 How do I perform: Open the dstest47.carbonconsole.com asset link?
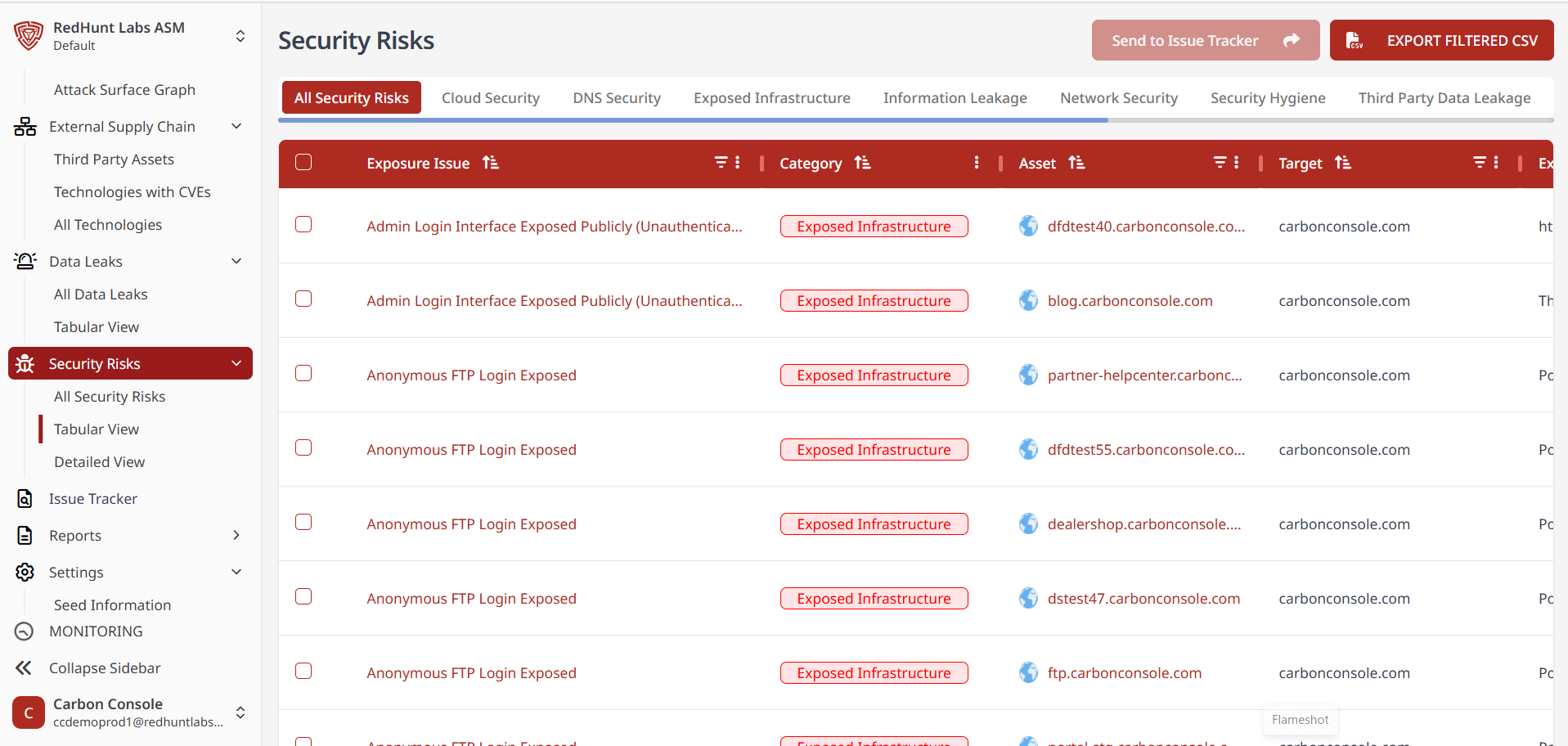click(x=1143, y=599)
